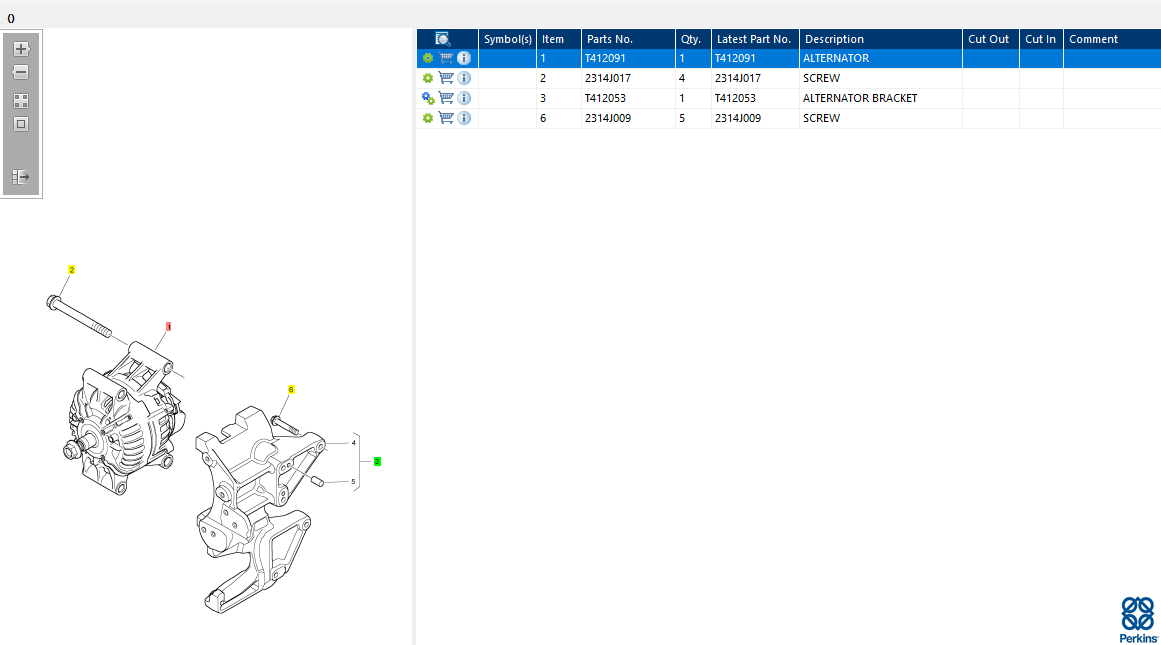Click gear icon for SCREW 2314J009 row
1161x645 pixels.
[x=427, y=118]
